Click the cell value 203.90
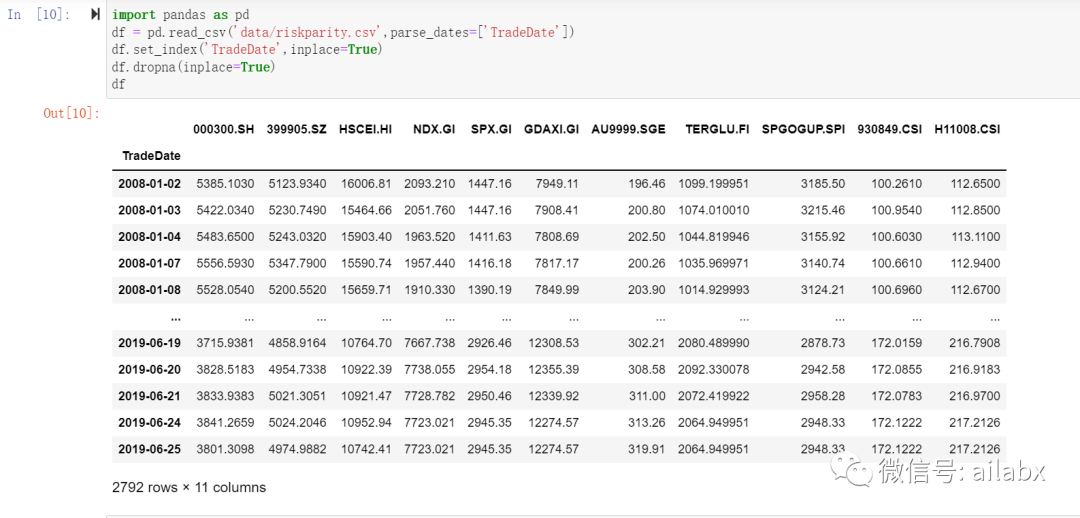The height and width of the screenshot is (518, 1080). point(647,289)
